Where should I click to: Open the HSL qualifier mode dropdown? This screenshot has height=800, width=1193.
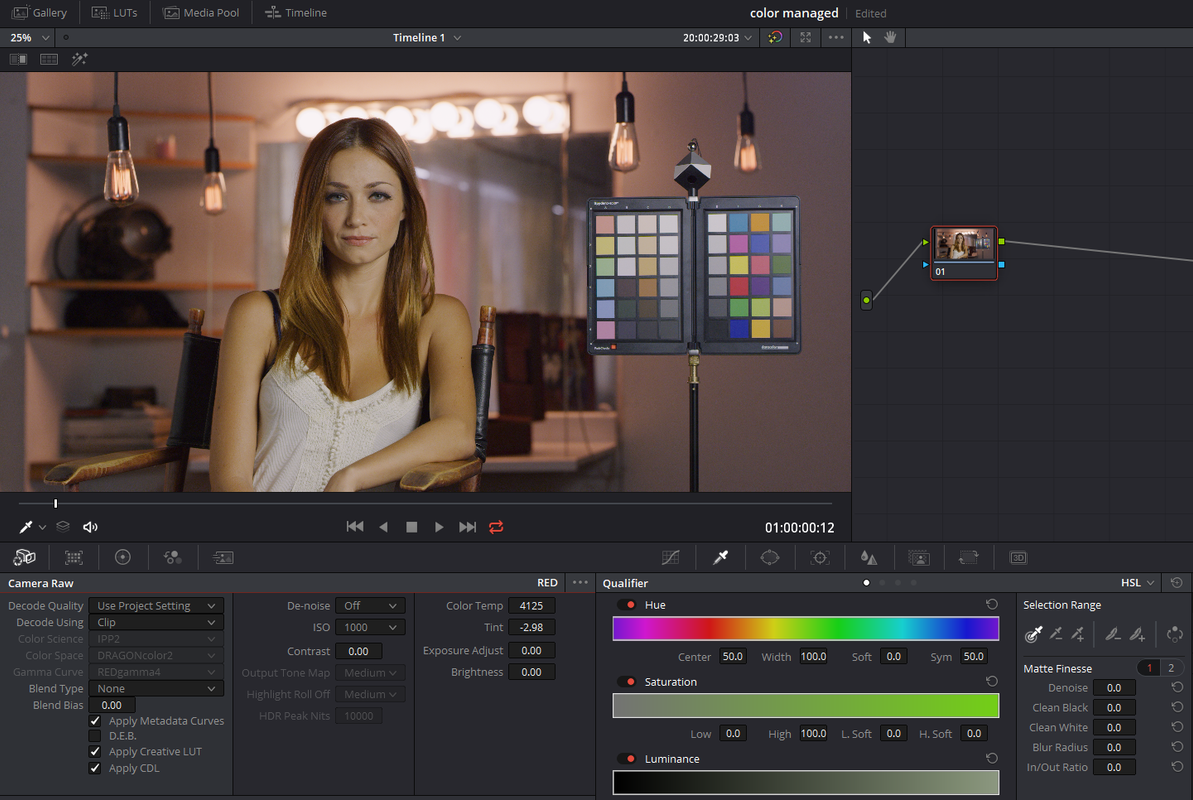point(1137,583)
